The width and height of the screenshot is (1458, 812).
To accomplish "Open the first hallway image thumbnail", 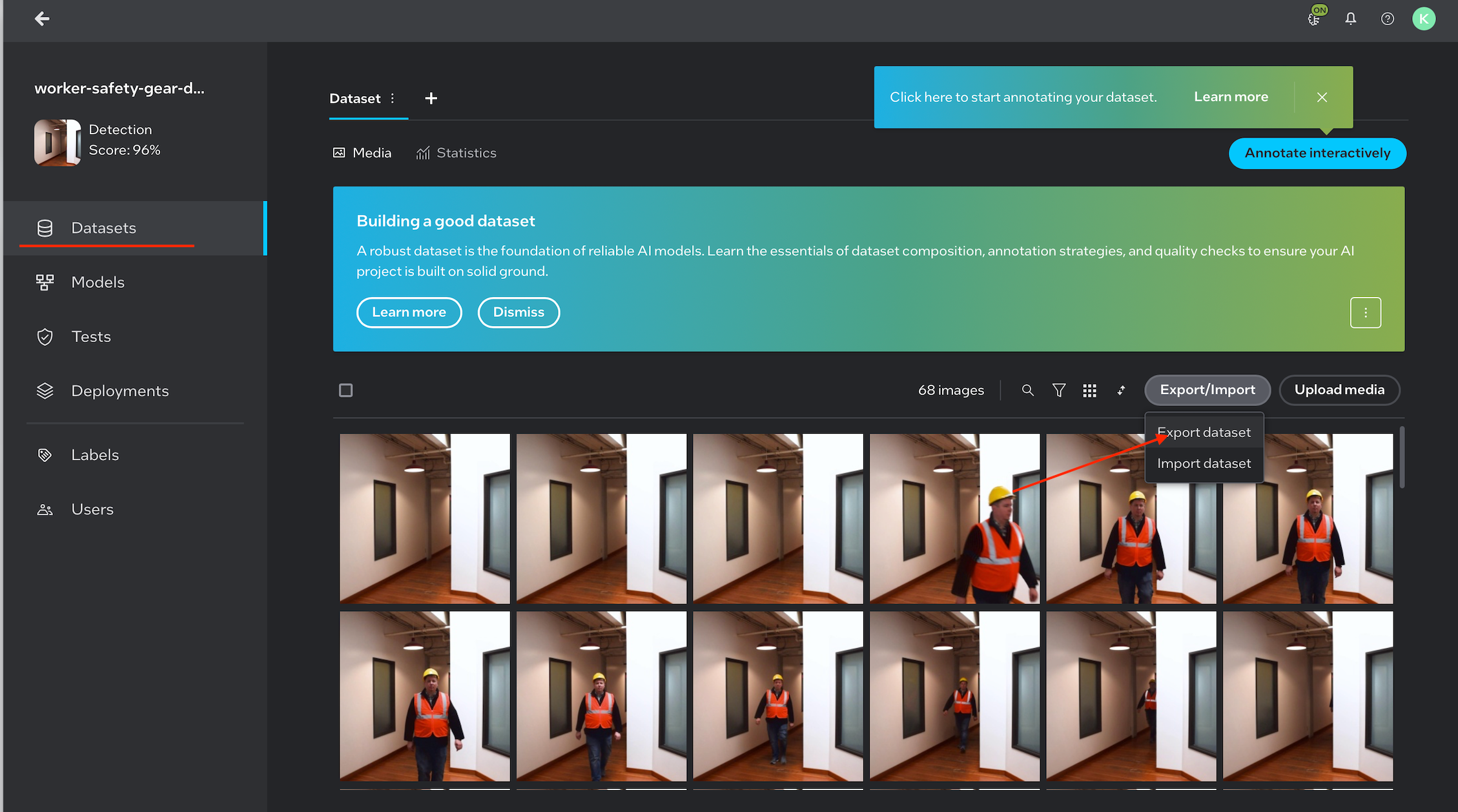I will pyautogui.click(x=425, y=518).
